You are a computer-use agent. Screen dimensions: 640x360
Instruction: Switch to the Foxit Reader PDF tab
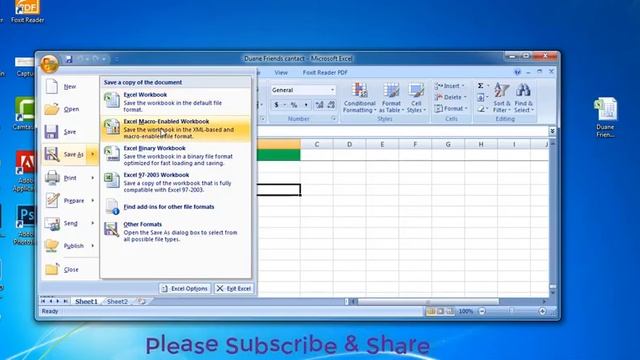325,72
